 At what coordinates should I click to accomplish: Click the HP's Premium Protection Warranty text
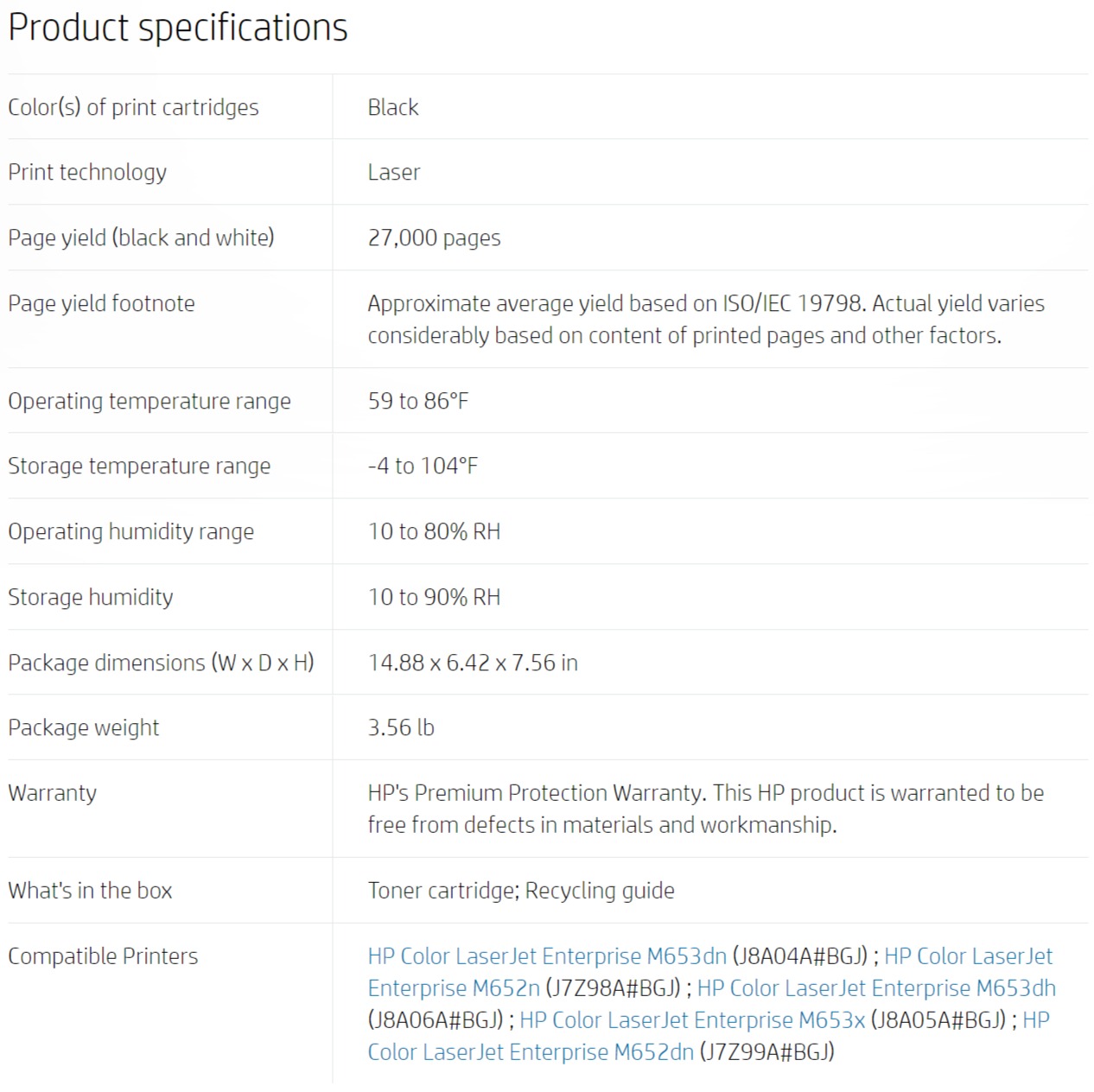tap(706, 809)
